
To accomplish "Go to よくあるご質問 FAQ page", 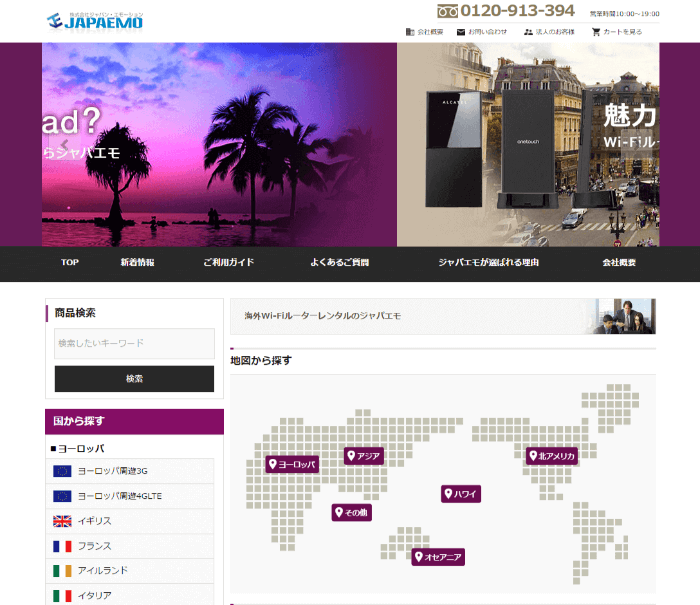I will click(339, 263).
